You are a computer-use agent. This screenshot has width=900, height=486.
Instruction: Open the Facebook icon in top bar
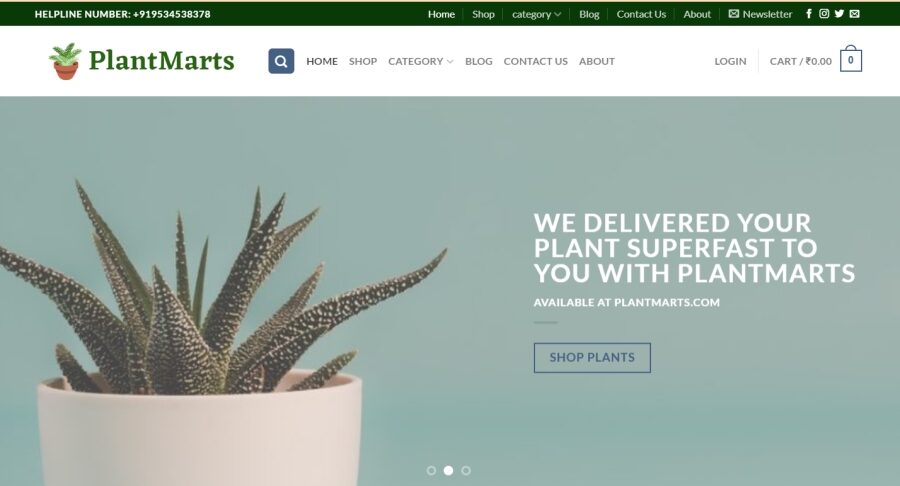click(809, 14)
